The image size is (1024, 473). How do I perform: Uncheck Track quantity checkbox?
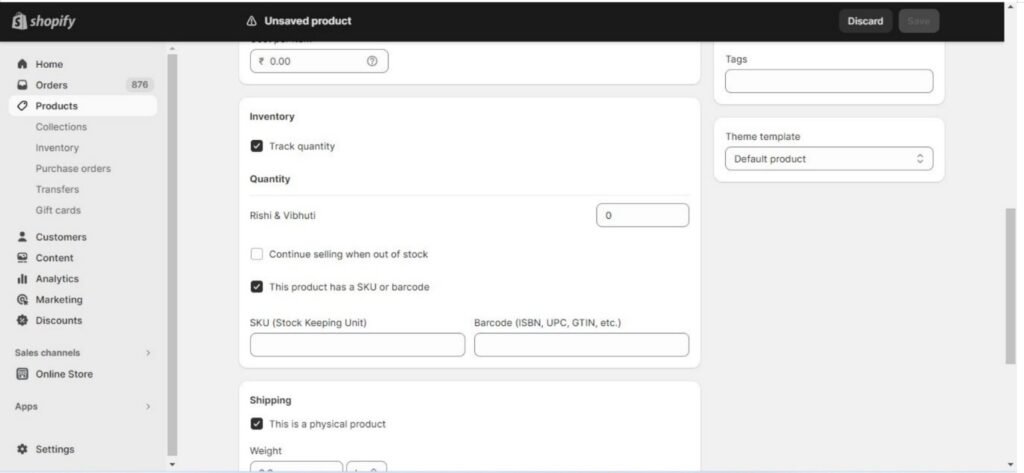pyautogui.click(x=257, y=146)
